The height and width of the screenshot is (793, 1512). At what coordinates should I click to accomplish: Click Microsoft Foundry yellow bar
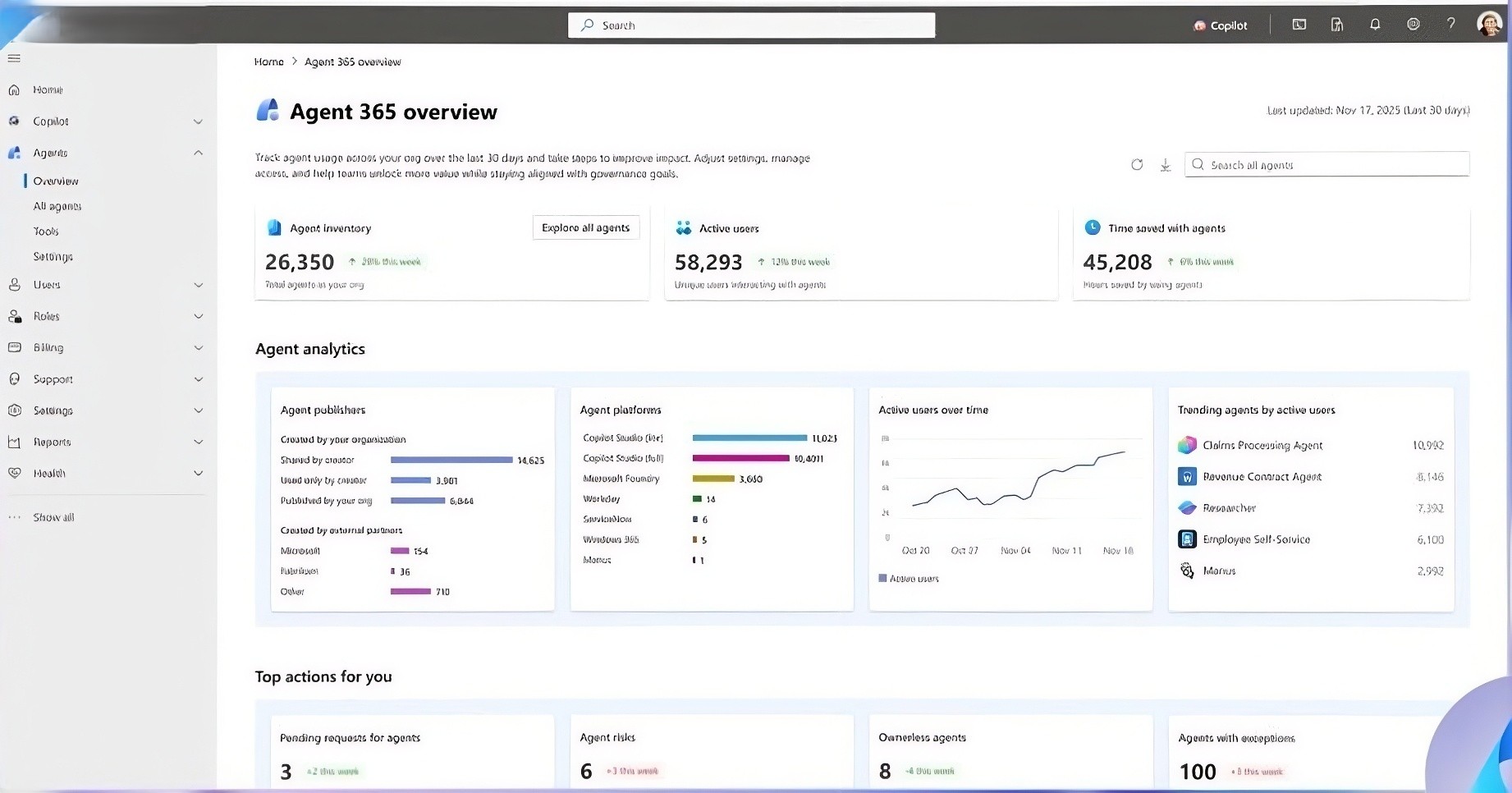(713, 479)
